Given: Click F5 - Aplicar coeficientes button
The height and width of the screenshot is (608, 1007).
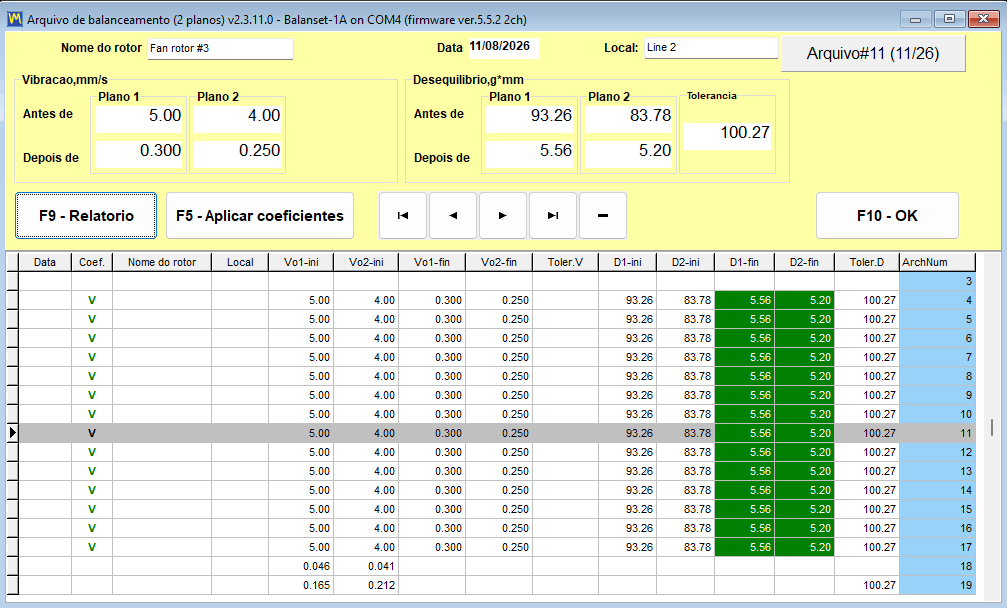Looking at the screenshot, I should [x=260, y=216].
